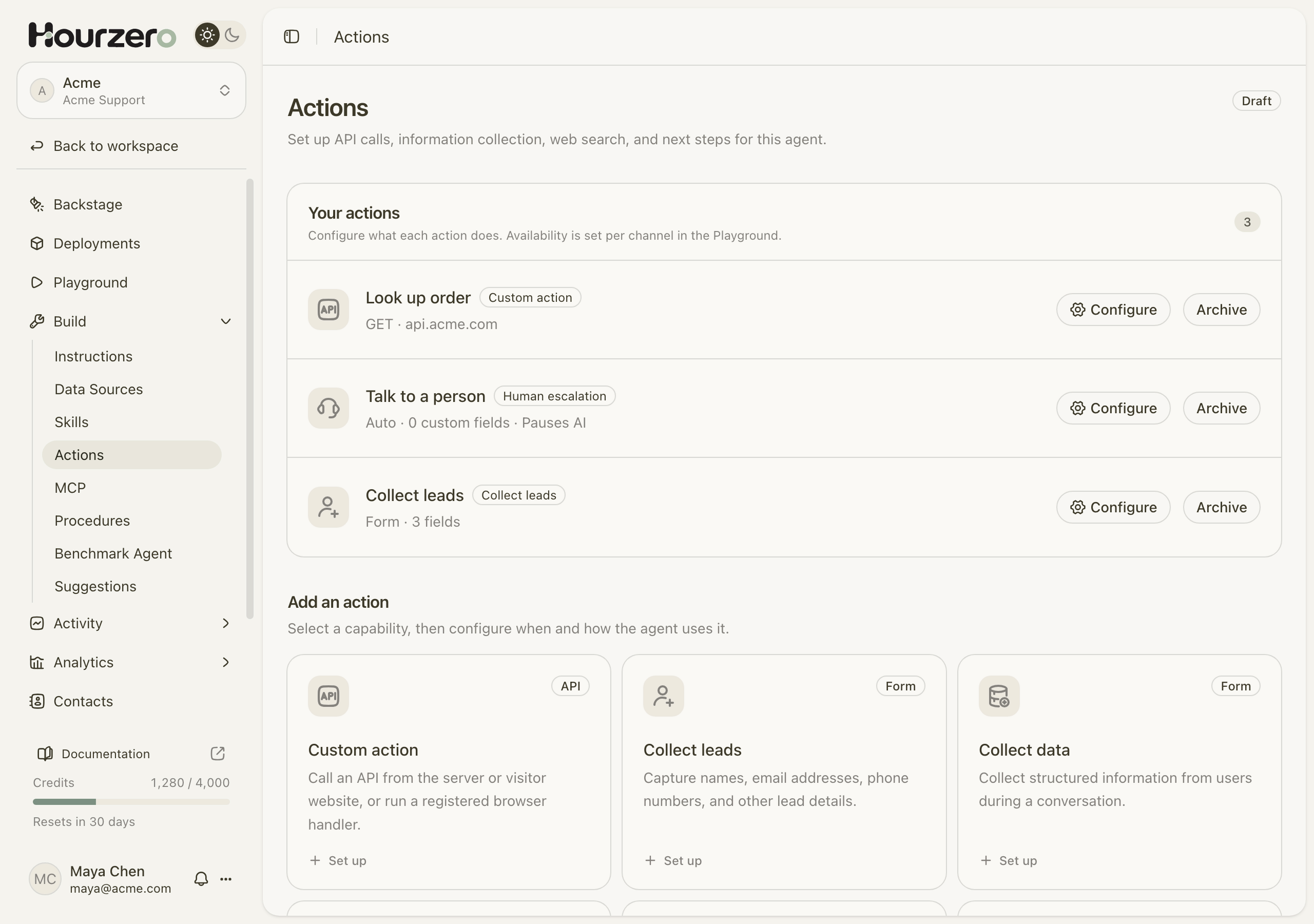This screenshot has width=1314, height=924.
Task: Configure the Talk to a person action
Action: (x=1113, y=408)
